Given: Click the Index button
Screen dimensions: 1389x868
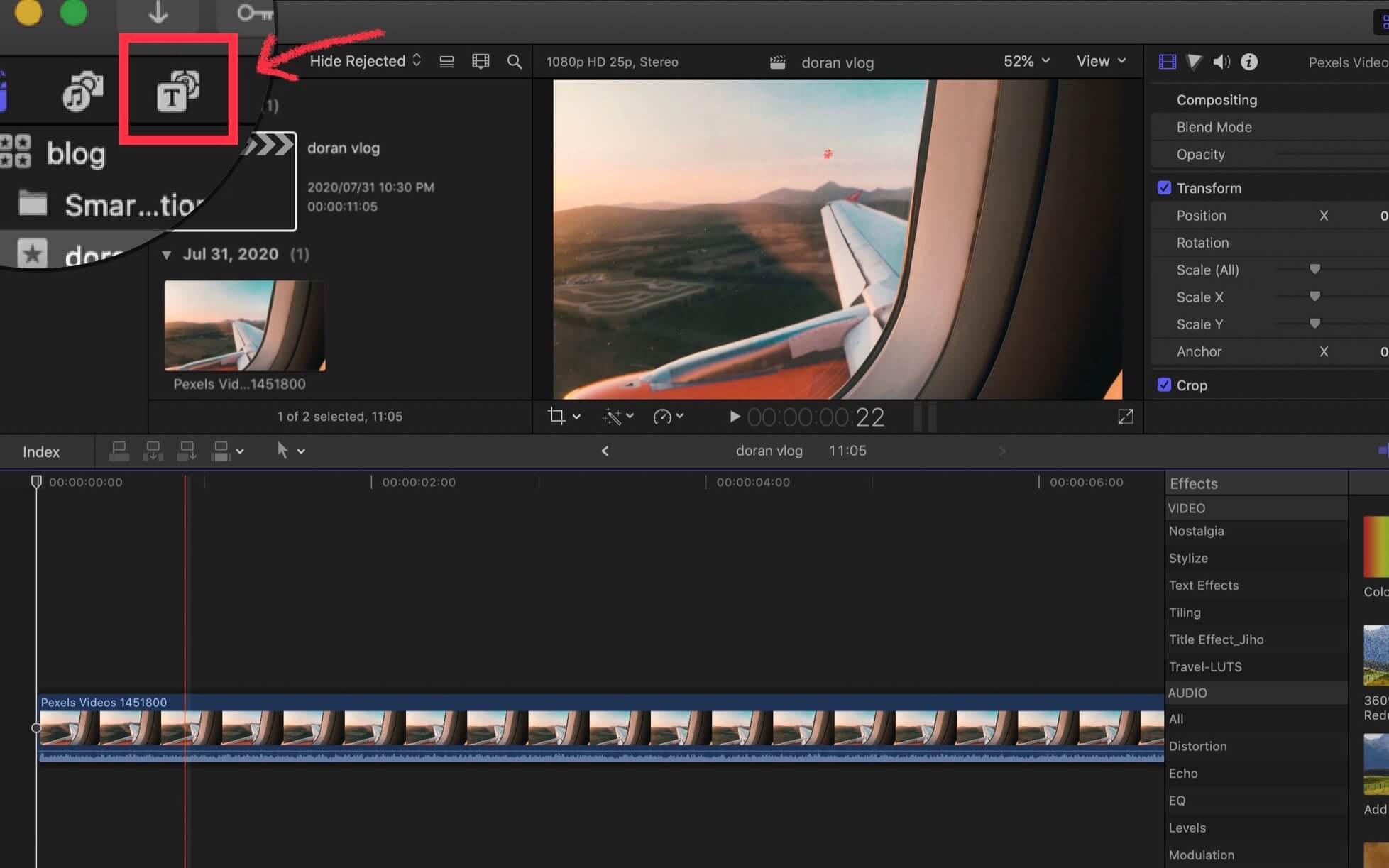Looking at the screenshot, I should point(41,451).
